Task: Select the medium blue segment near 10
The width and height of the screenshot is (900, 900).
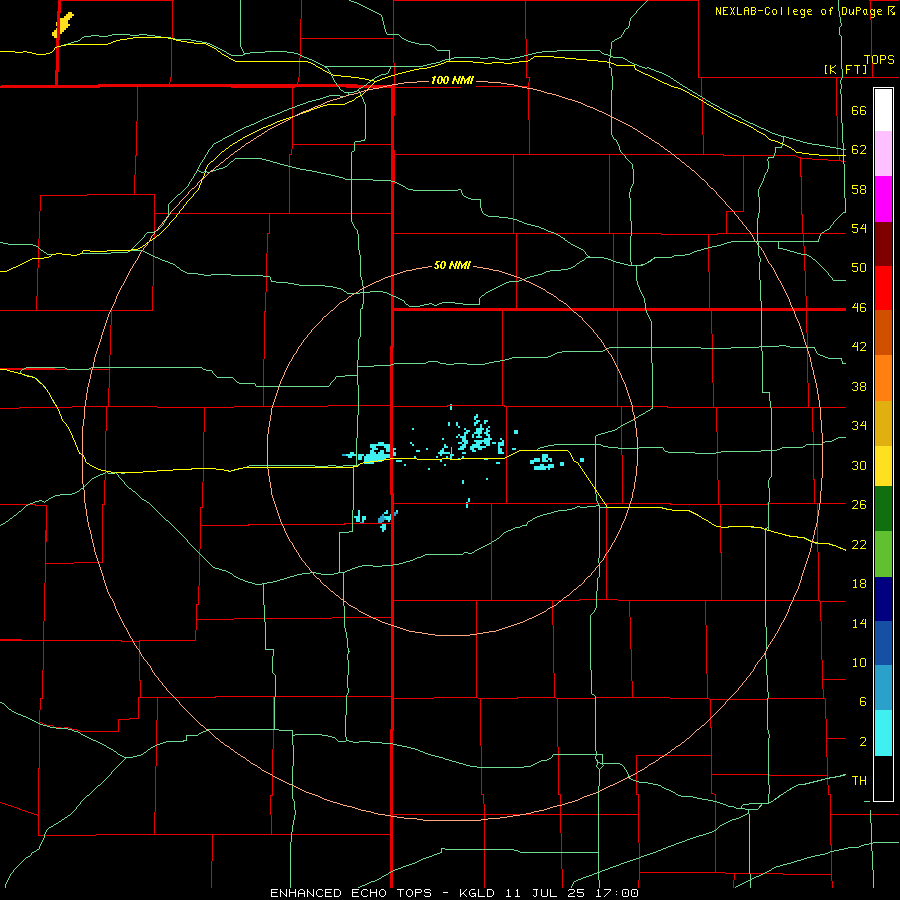Action: coord(883,643)
